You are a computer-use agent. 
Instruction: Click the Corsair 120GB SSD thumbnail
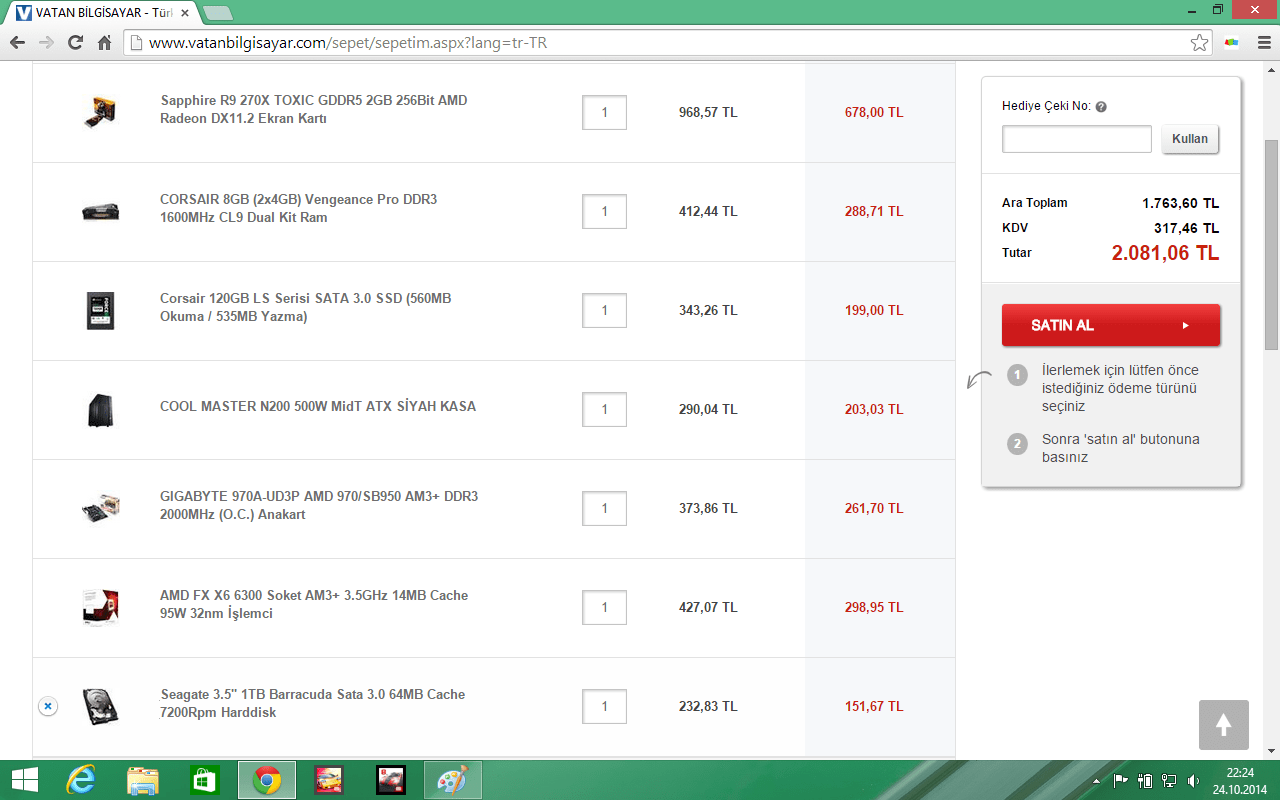pyautogui.click(x=100, y=311)
